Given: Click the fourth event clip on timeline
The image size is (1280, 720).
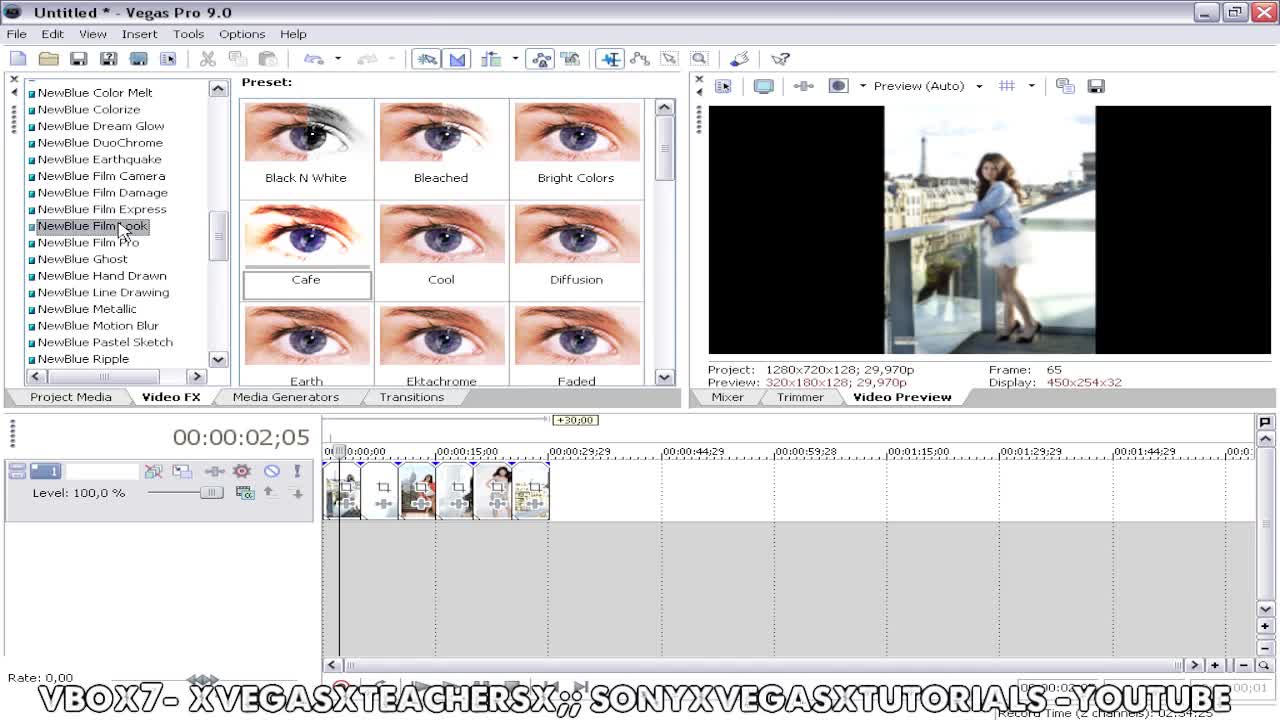Looking at the screenshot, I should (x=457, y=490).
